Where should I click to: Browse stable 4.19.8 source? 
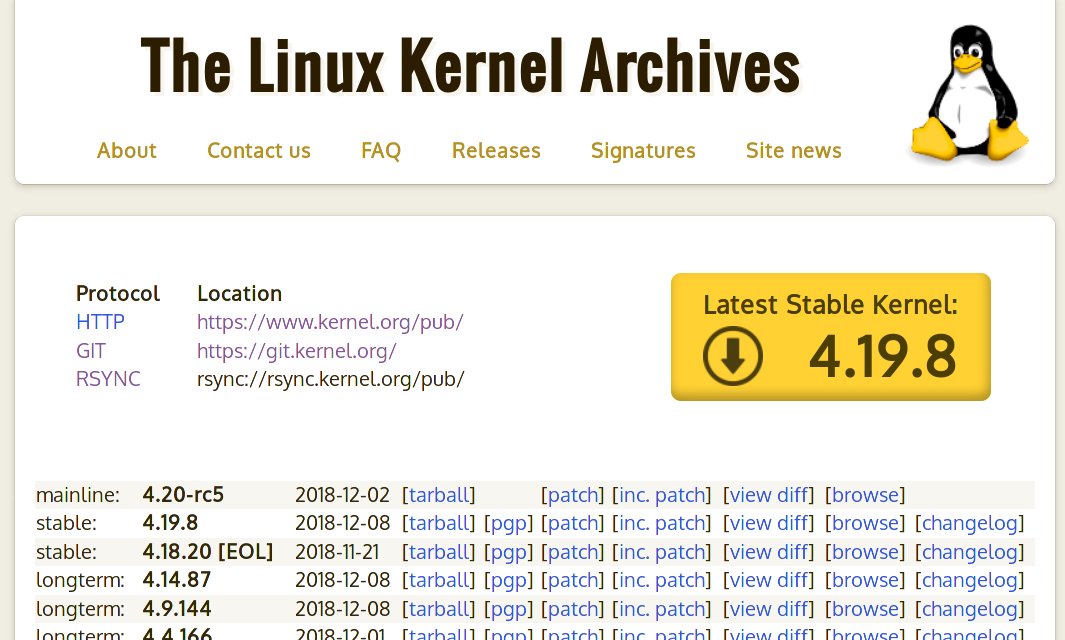pyautogui.click(x=865, y=523)
